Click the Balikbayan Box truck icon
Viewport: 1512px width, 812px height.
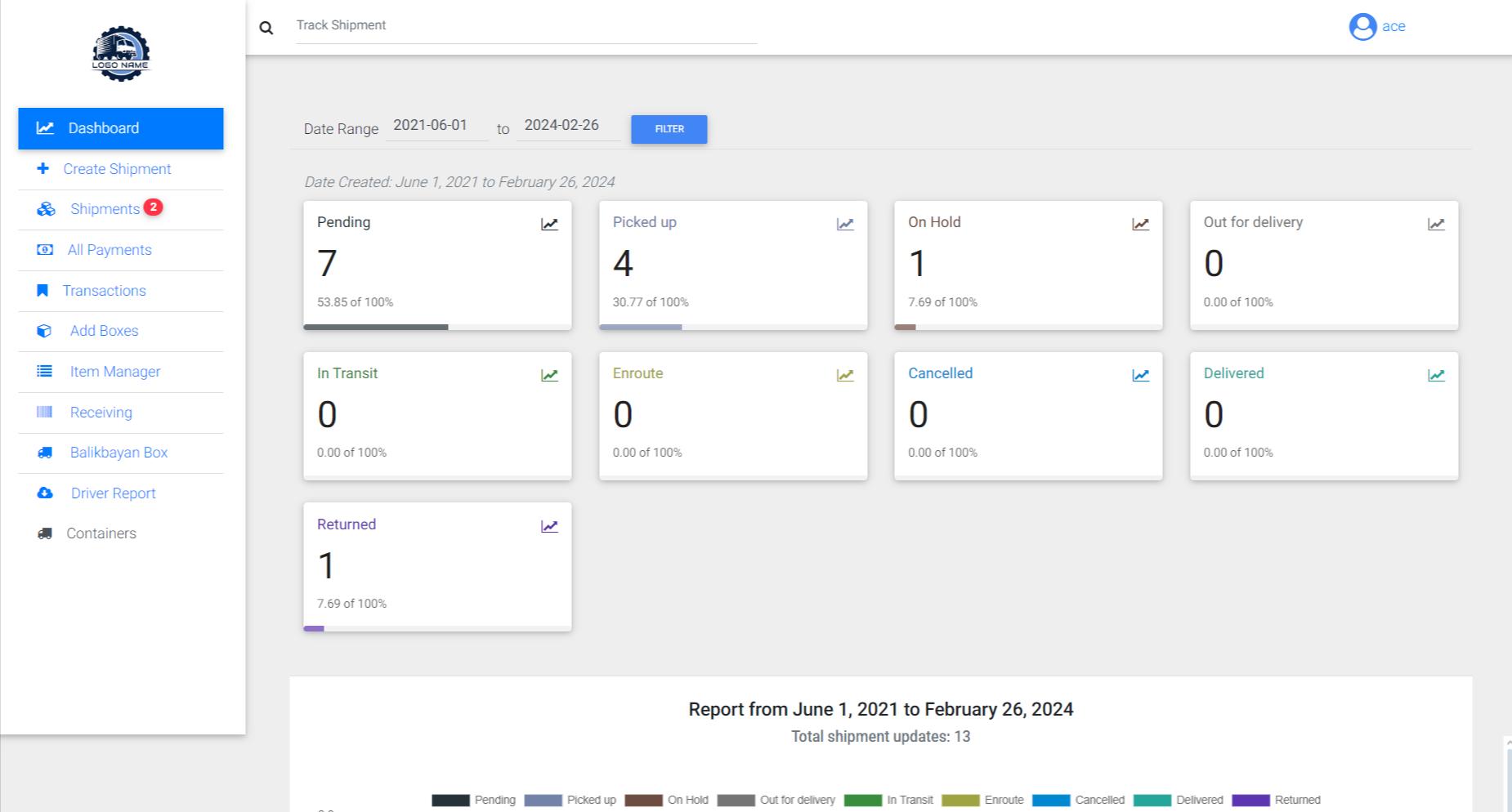(45, 453)
